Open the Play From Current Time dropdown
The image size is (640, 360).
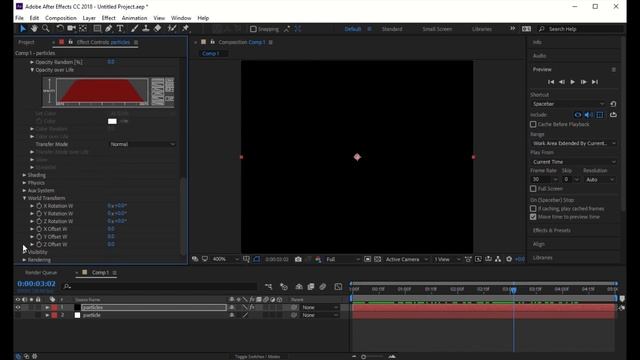(x=574, y=162)
